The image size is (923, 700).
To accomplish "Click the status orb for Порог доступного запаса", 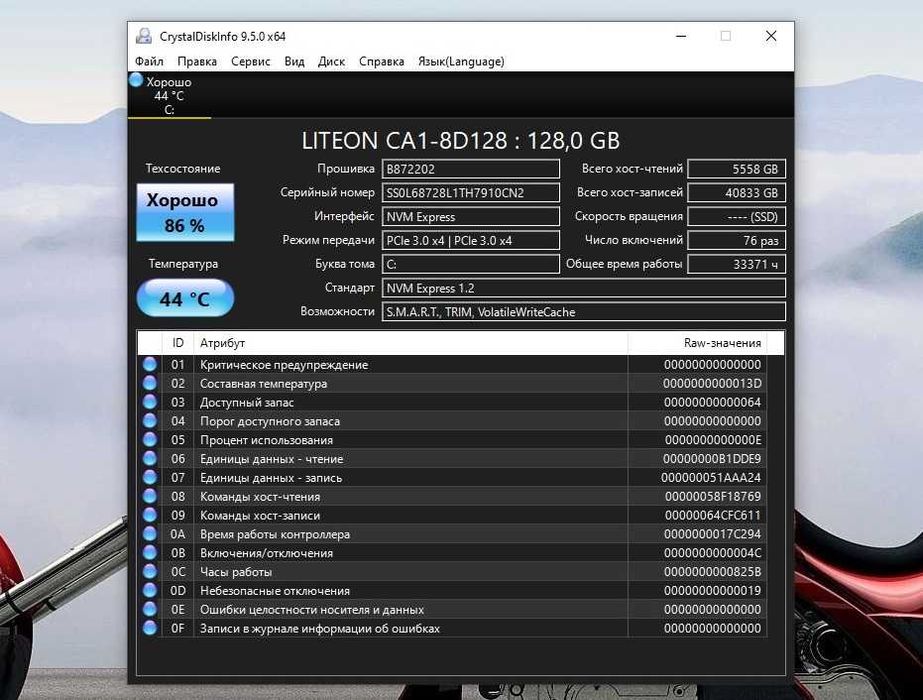I will [150, 421].
